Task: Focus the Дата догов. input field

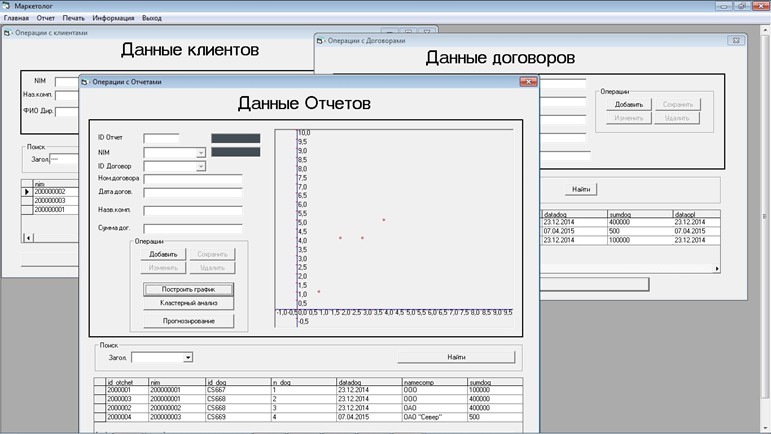Action: 193,193
